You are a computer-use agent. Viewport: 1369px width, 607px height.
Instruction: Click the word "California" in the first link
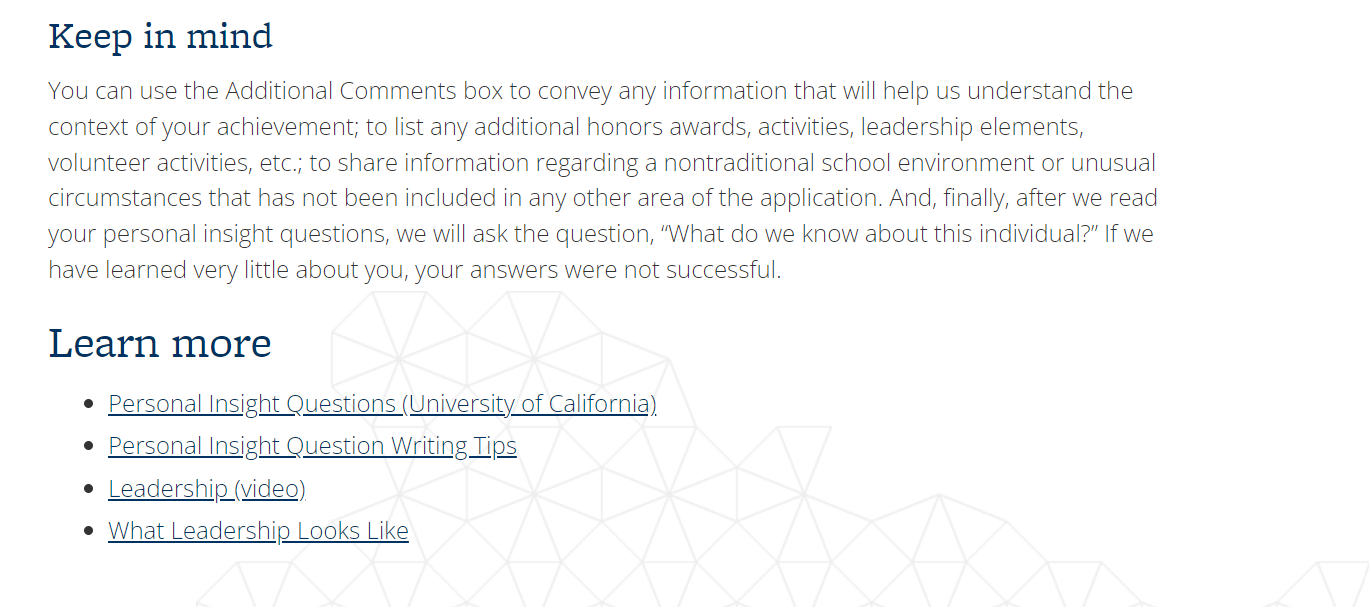[x=599, y=404]
